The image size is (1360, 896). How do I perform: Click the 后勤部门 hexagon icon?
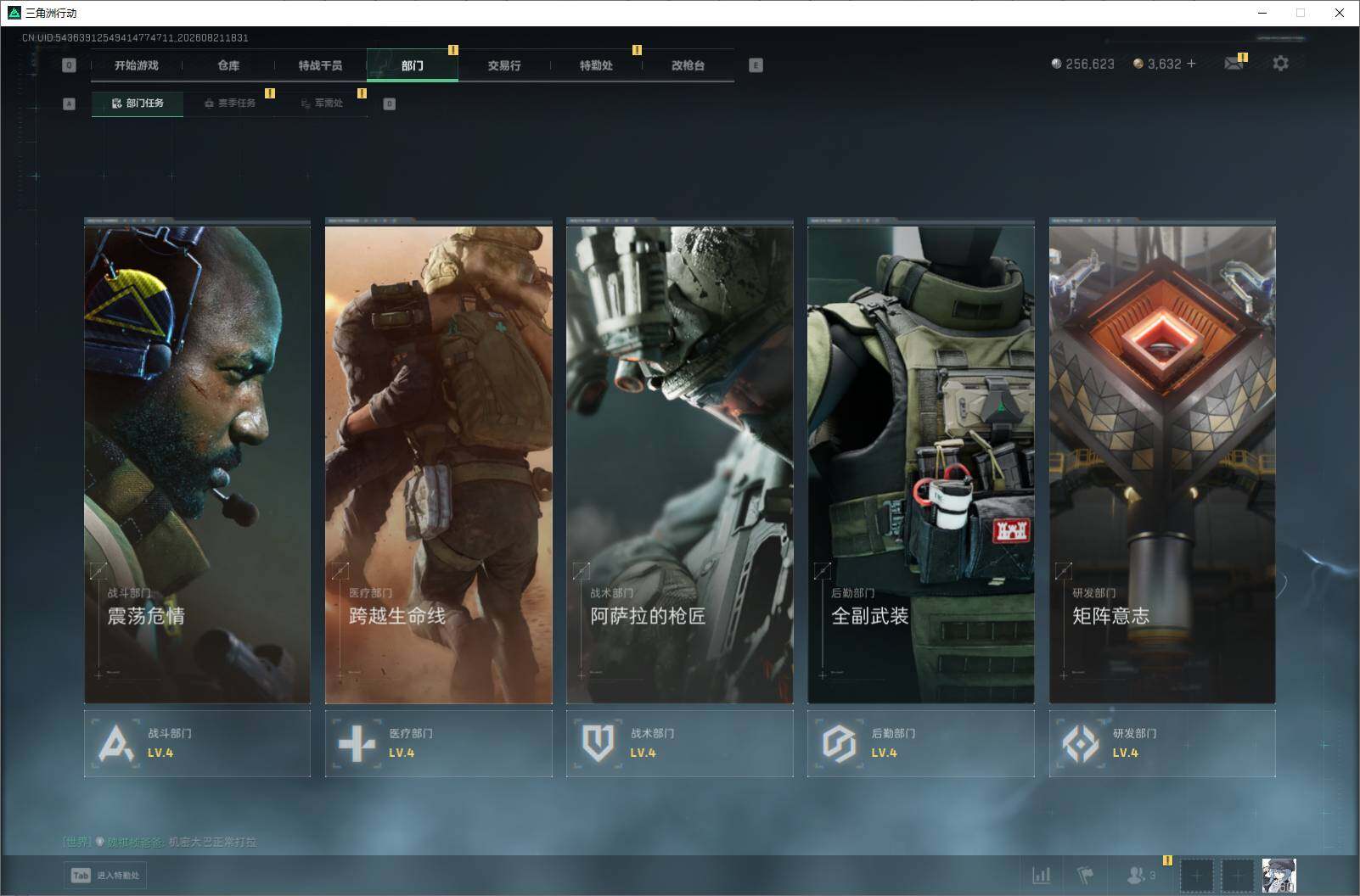pyautogui.click(x=839, y=743)
